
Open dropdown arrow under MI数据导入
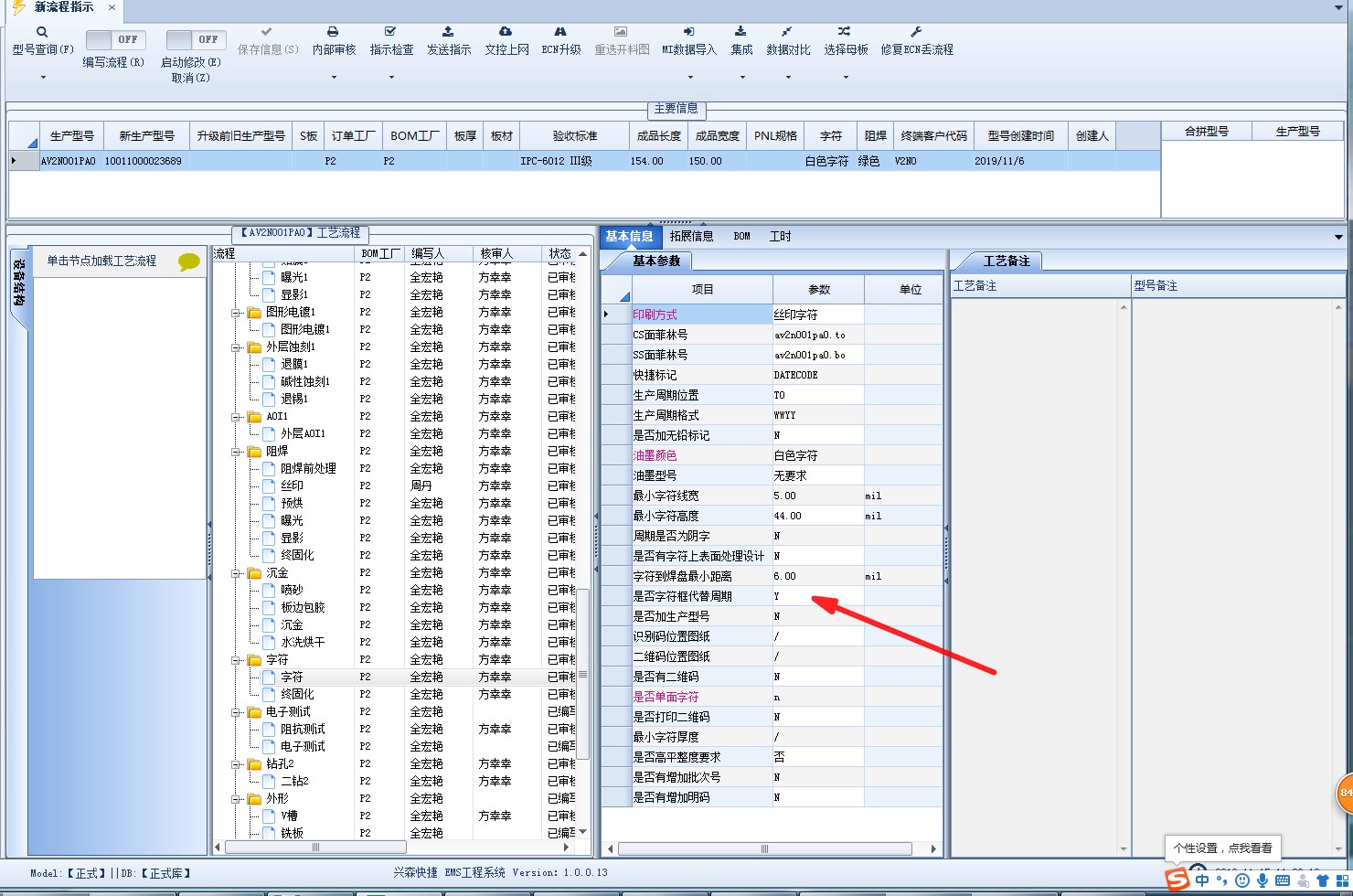[x=689, y=78]
